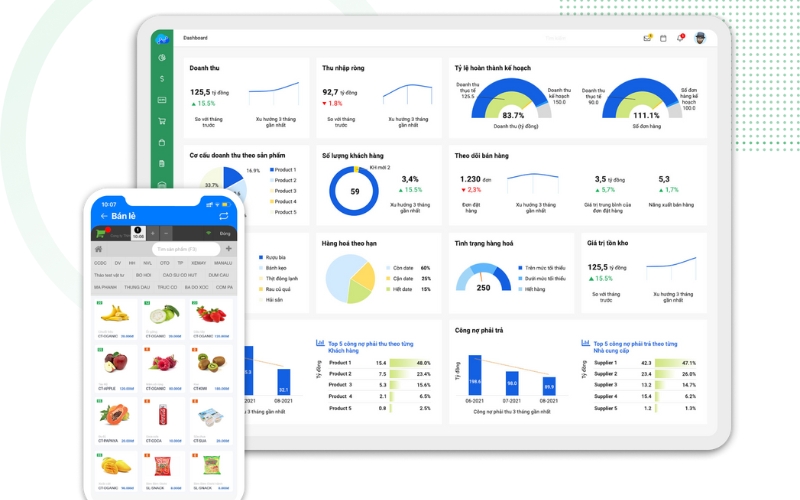
Task: Click the stock status gauge showing 250
Action: [x=483, y=277]
